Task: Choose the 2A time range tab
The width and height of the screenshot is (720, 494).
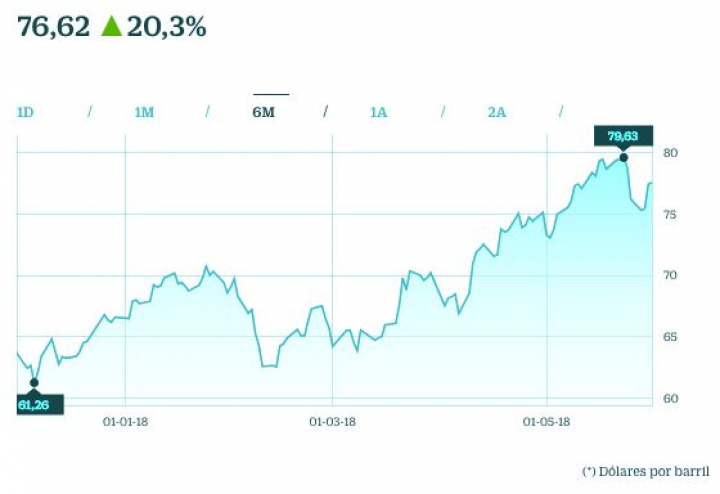Action: click(497, 112)
